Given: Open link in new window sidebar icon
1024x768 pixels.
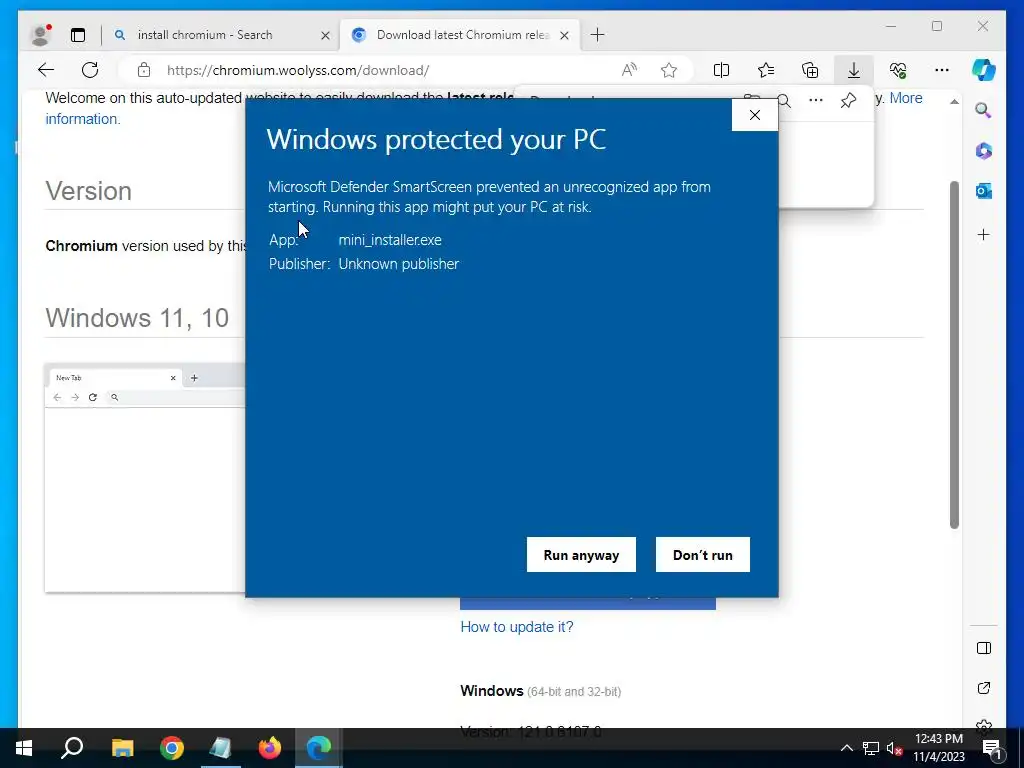Looking at the screenshot, I should point(984,688).
